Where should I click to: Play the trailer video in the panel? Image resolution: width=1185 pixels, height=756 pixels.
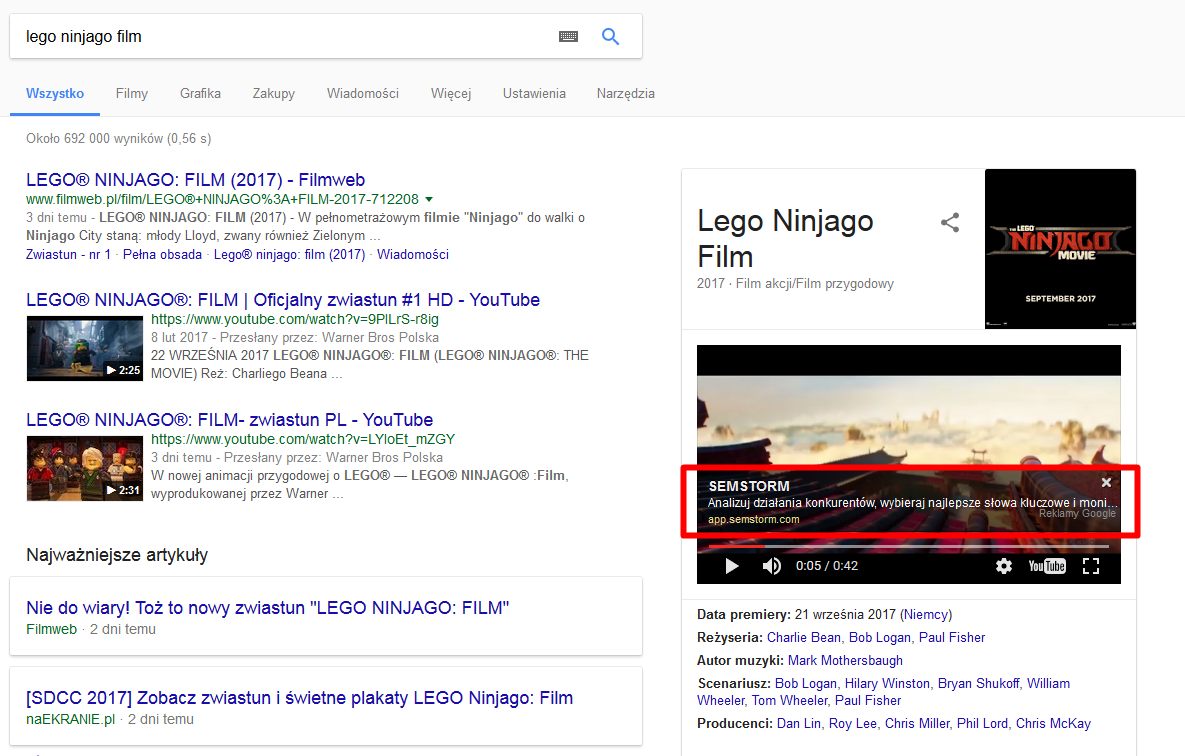pyautogui.click(x=732, y=566)
